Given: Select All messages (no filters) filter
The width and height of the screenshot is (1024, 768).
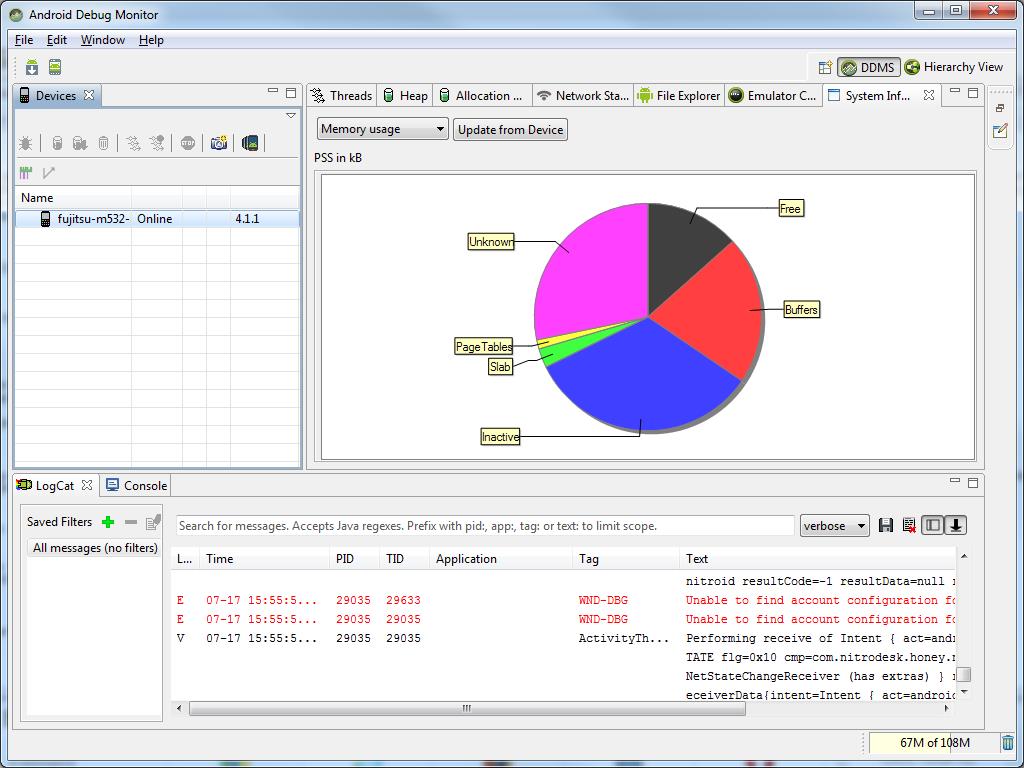Looking at the screenshot, I should point(95,548).
